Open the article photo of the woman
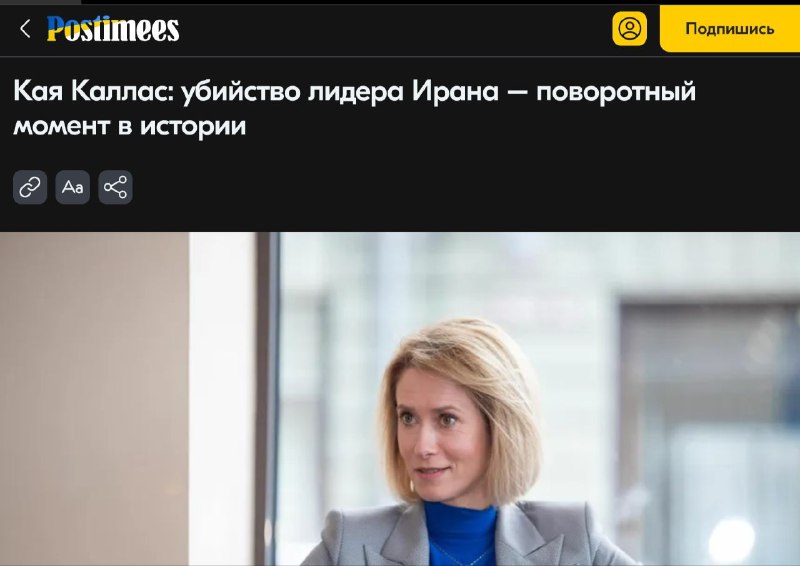The height and width of the screenshot is (566, 800). pyautogui.click(x=400, y=399)
